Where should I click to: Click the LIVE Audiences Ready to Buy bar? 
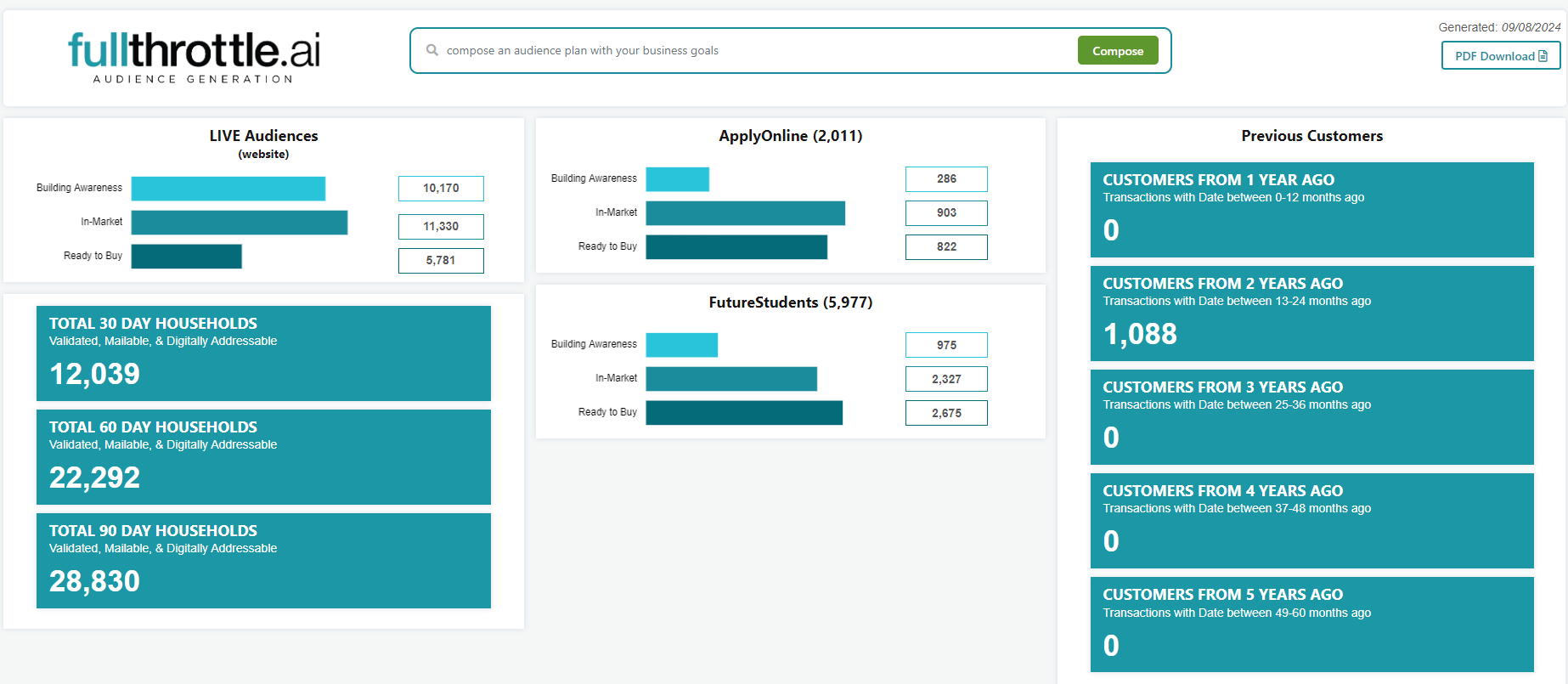186,257
